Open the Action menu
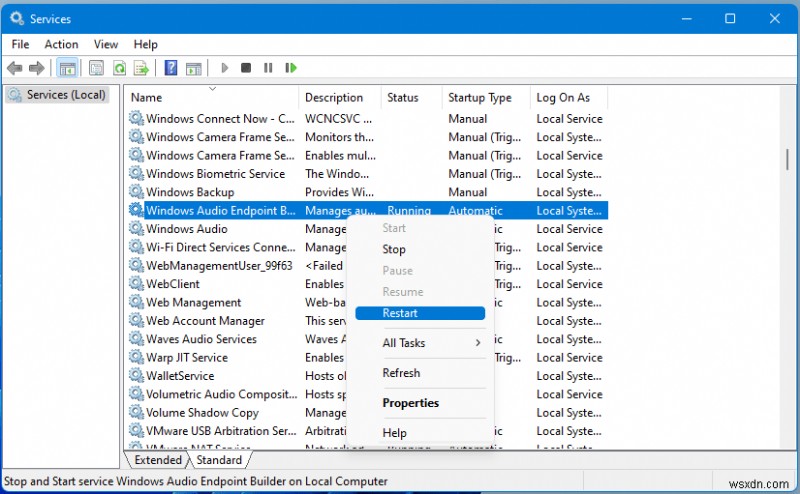This screenshot has width=800, height=494. point(61,44)
